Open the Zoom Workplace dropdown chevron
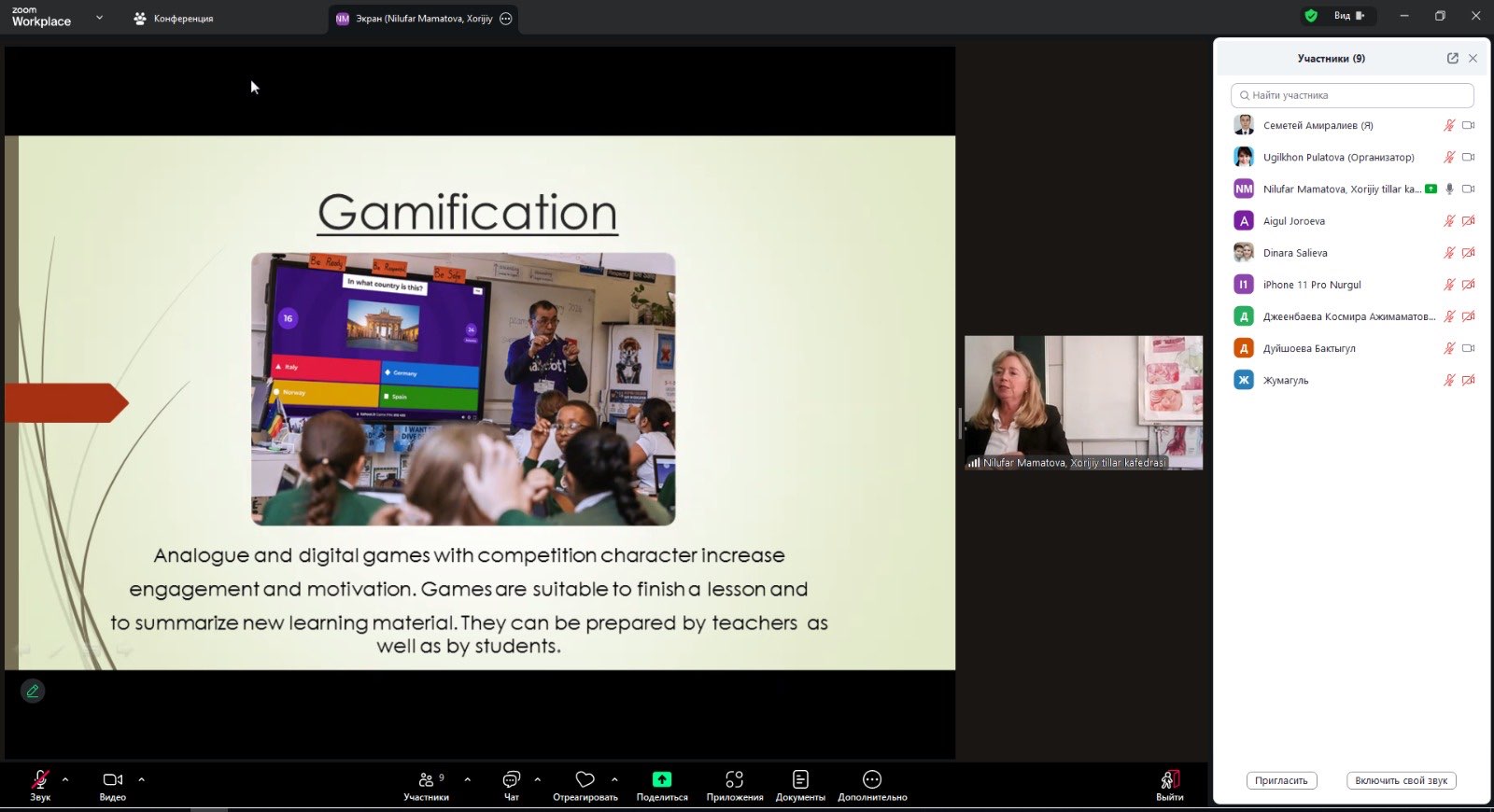Image resolution: width=1494 pixels, height=812 pixels. coord(99,18)
